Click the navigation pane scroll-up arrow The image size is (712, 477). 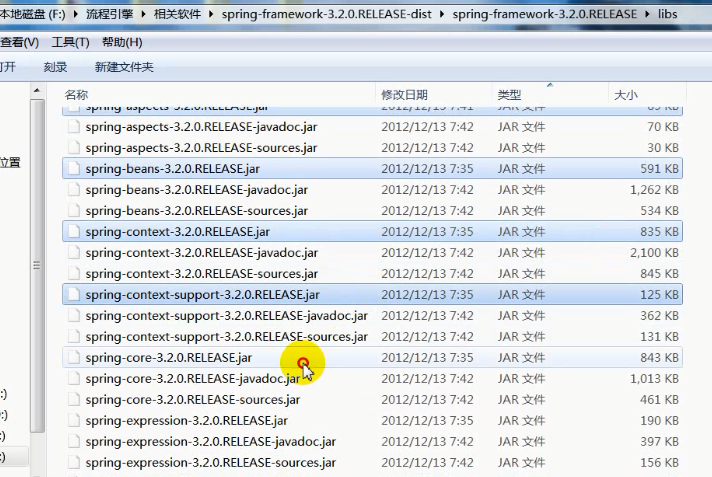pos(37,91)
